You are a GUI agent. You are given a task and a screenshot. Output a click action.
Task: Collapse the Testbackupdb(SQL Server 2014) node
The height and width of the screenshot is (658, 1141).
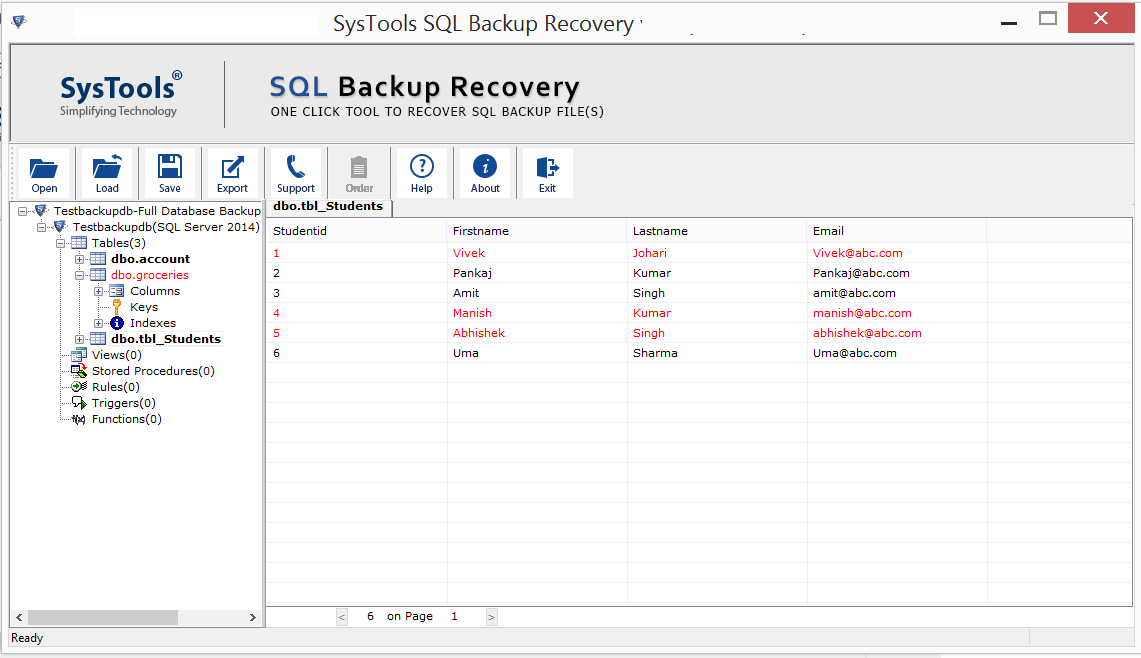(41, 227)
